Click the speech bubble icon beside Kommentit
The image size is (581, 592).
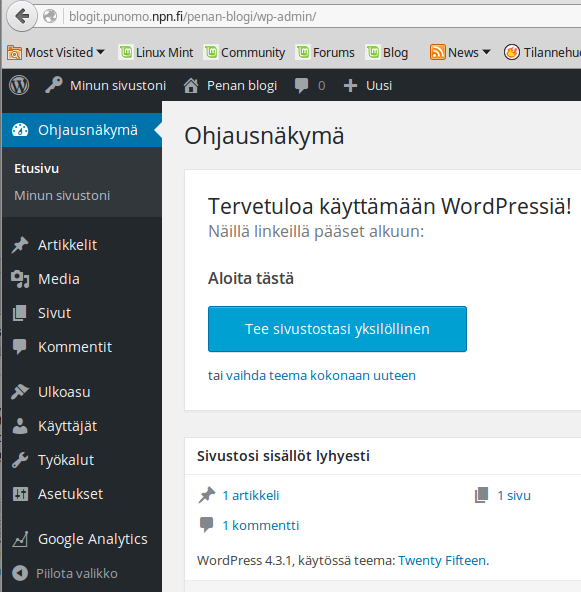coord(20,347)
